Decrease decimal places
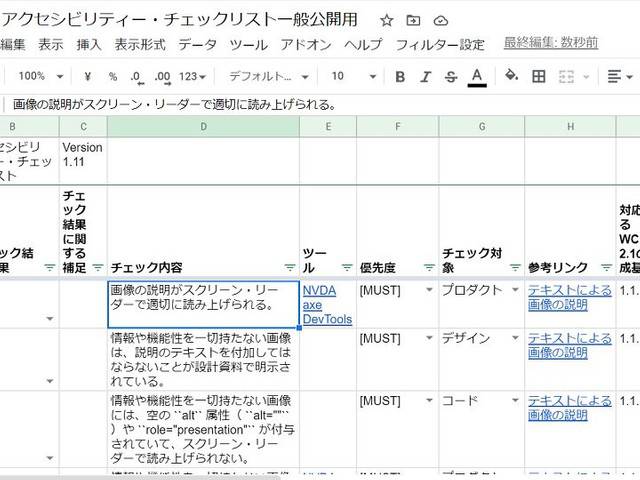 click(x=137, y=77)
